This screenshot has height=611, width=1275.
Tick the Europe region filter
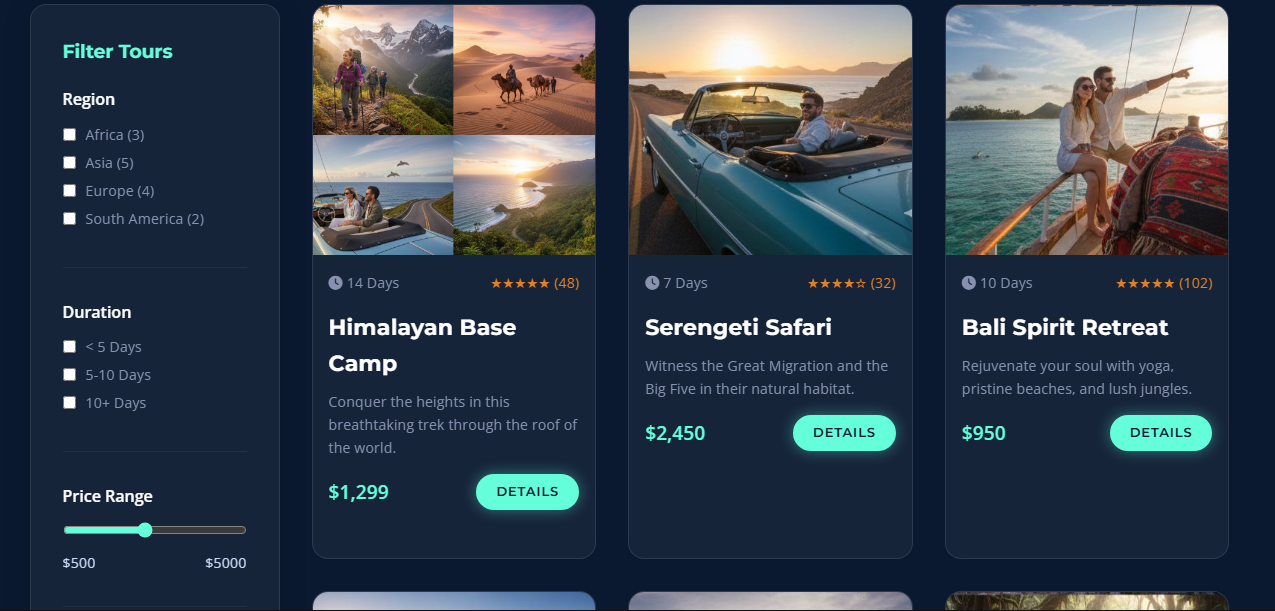(x=70, y=190)
